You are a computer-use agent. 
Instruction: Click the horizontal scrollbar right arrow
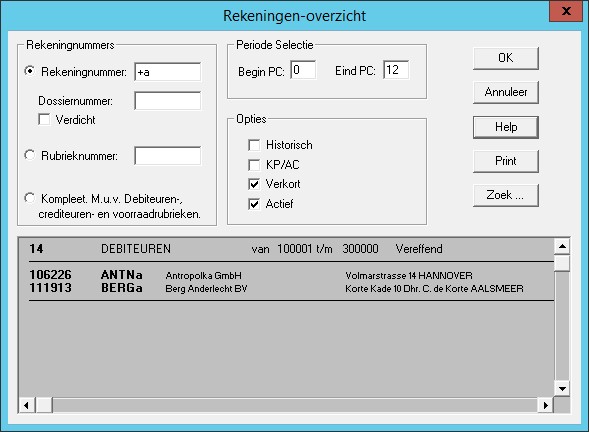click(x=546, y=405)
